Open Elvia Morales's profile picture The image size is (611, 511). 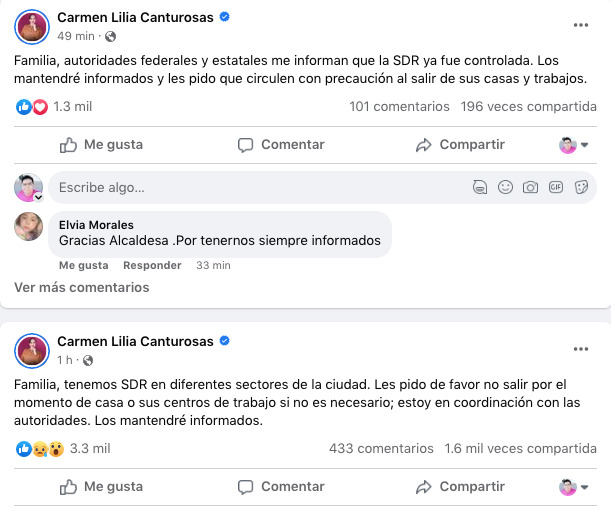[29, 226]
